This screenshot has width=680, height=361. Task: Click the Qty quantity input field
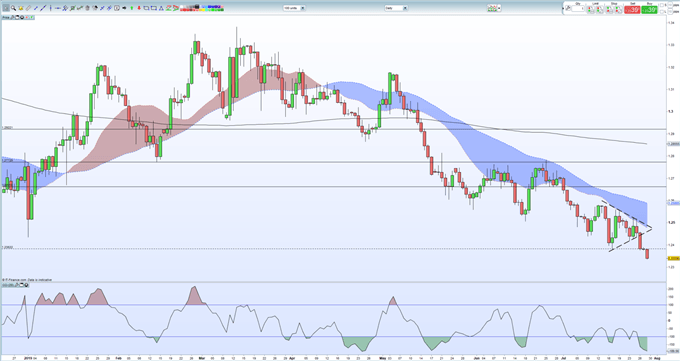pos(578,8)
